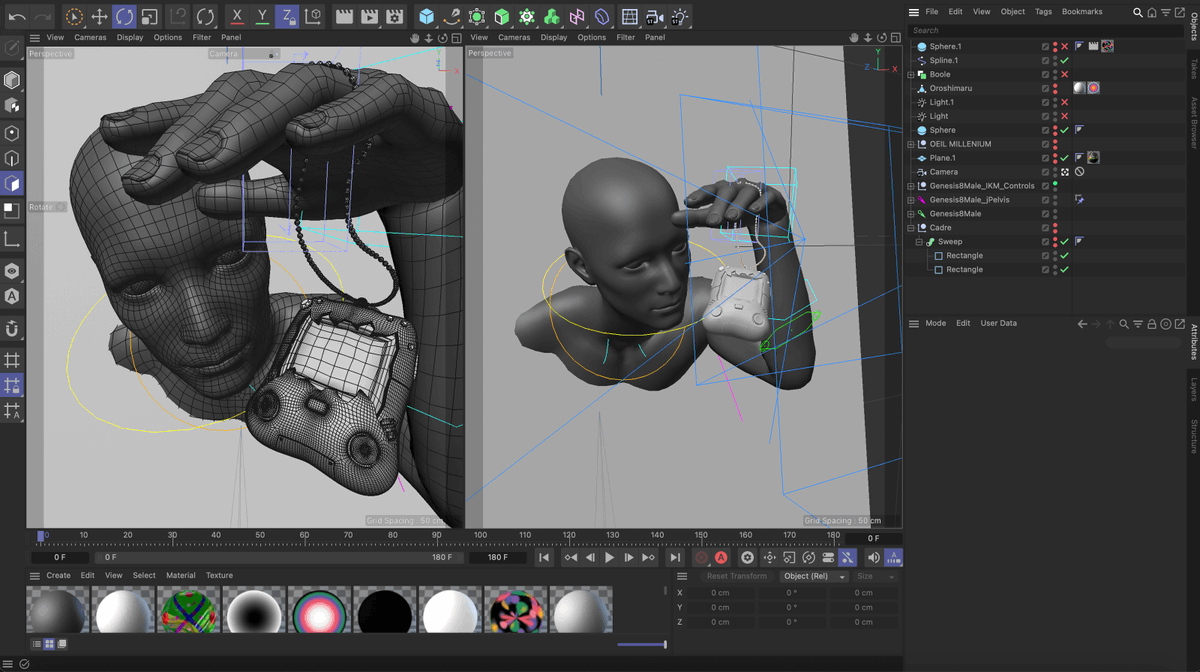Add a Light object from the toolbar

click(680, 17)
